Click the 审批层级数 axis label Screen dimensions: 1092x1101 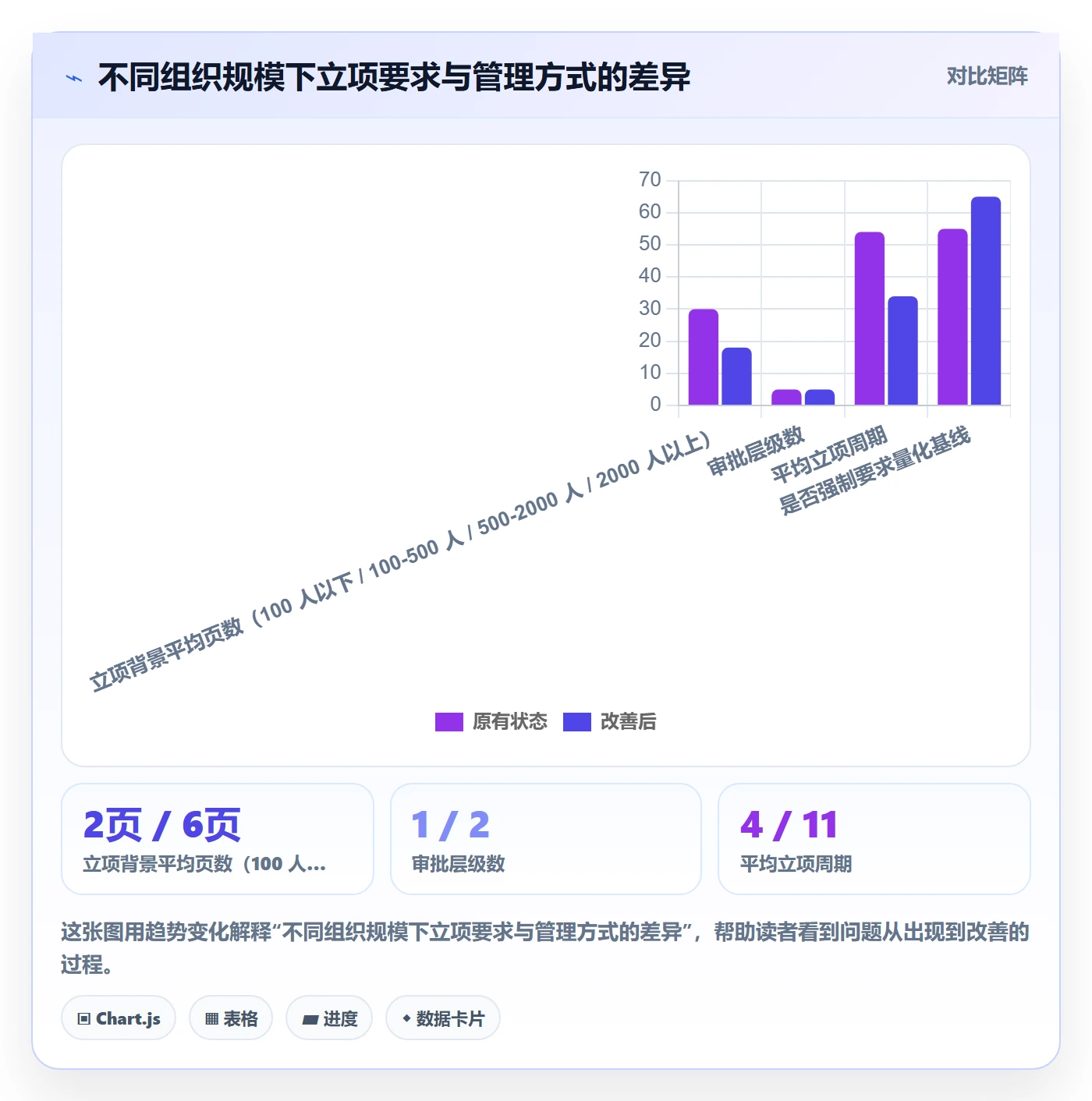755,451
